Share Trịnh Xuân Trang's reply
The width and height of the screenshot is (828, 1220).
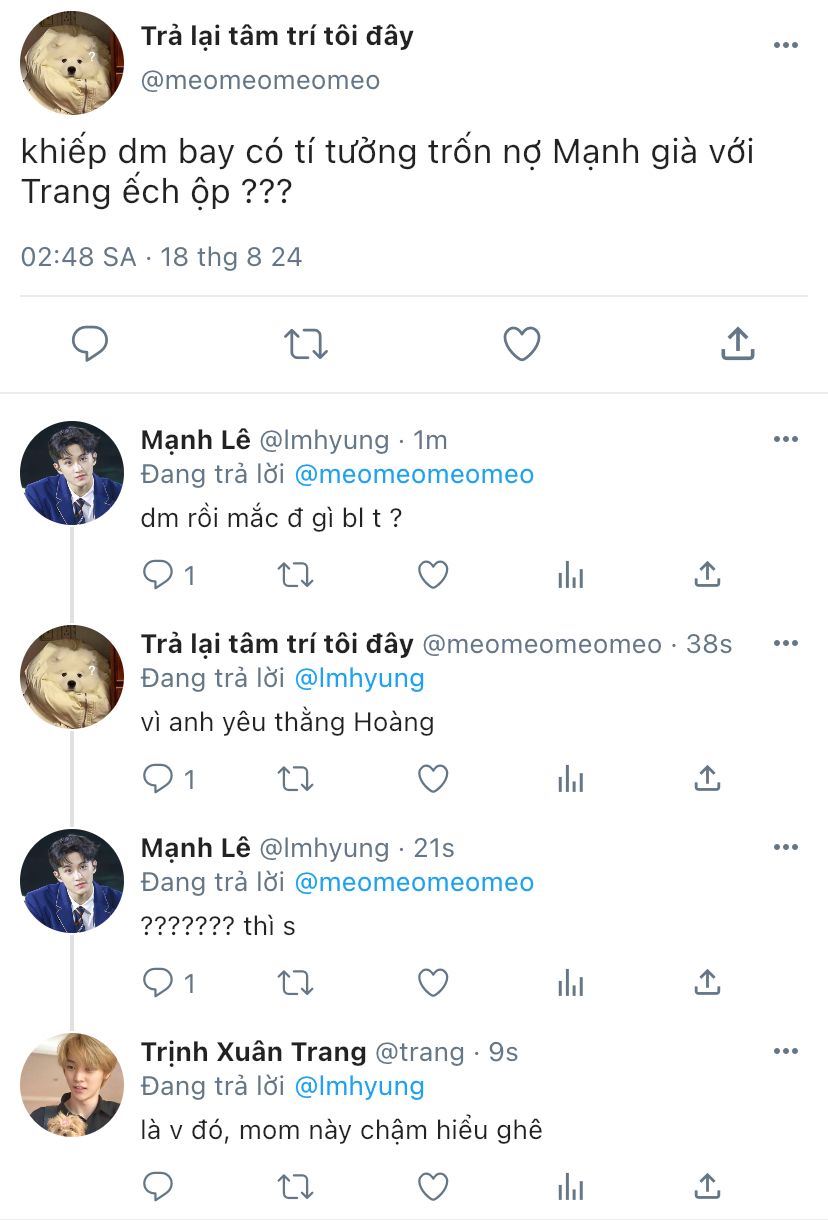(x=707, y=1187)
